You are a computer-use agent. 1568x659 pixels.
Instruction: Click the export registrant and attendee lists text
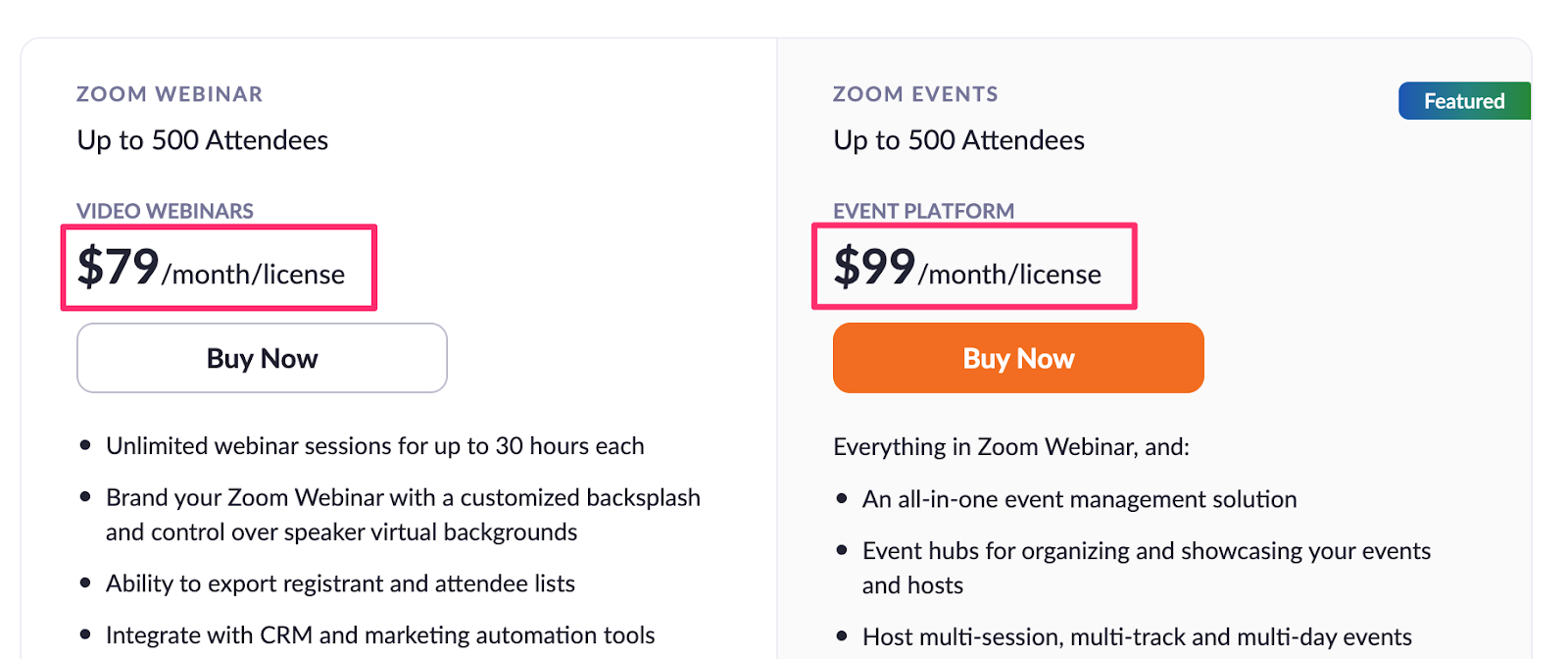(340, 583)
